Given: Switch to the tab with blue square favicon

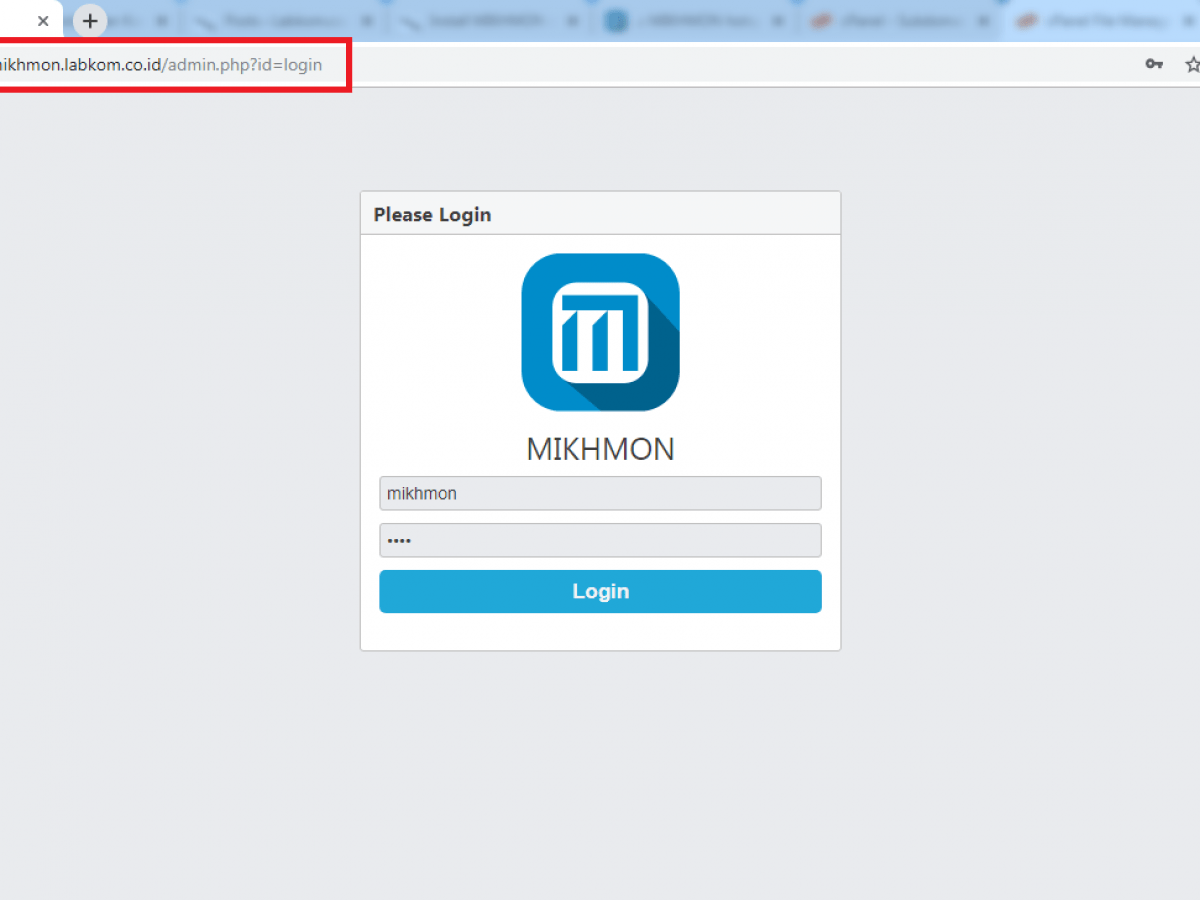Looking at the screenshot, I should pos(695,20).
